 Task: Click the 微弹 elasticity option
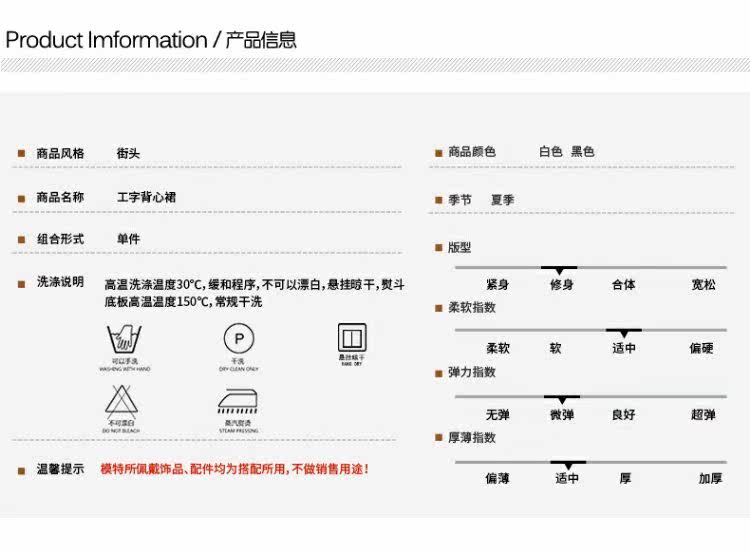[562, 414]
